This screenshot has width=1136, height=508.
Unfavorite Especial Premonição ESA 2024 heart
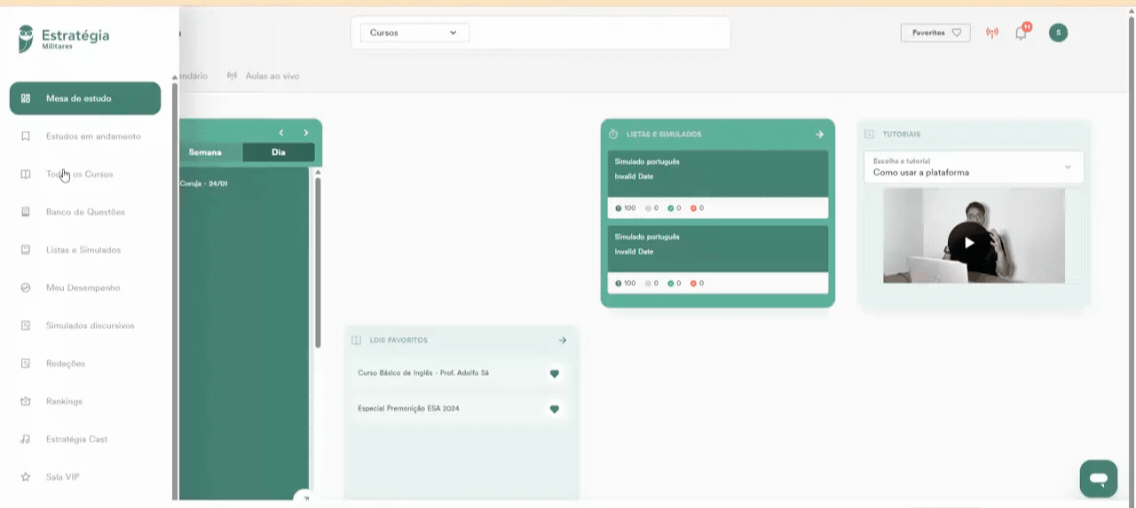(x=554, y=409)
